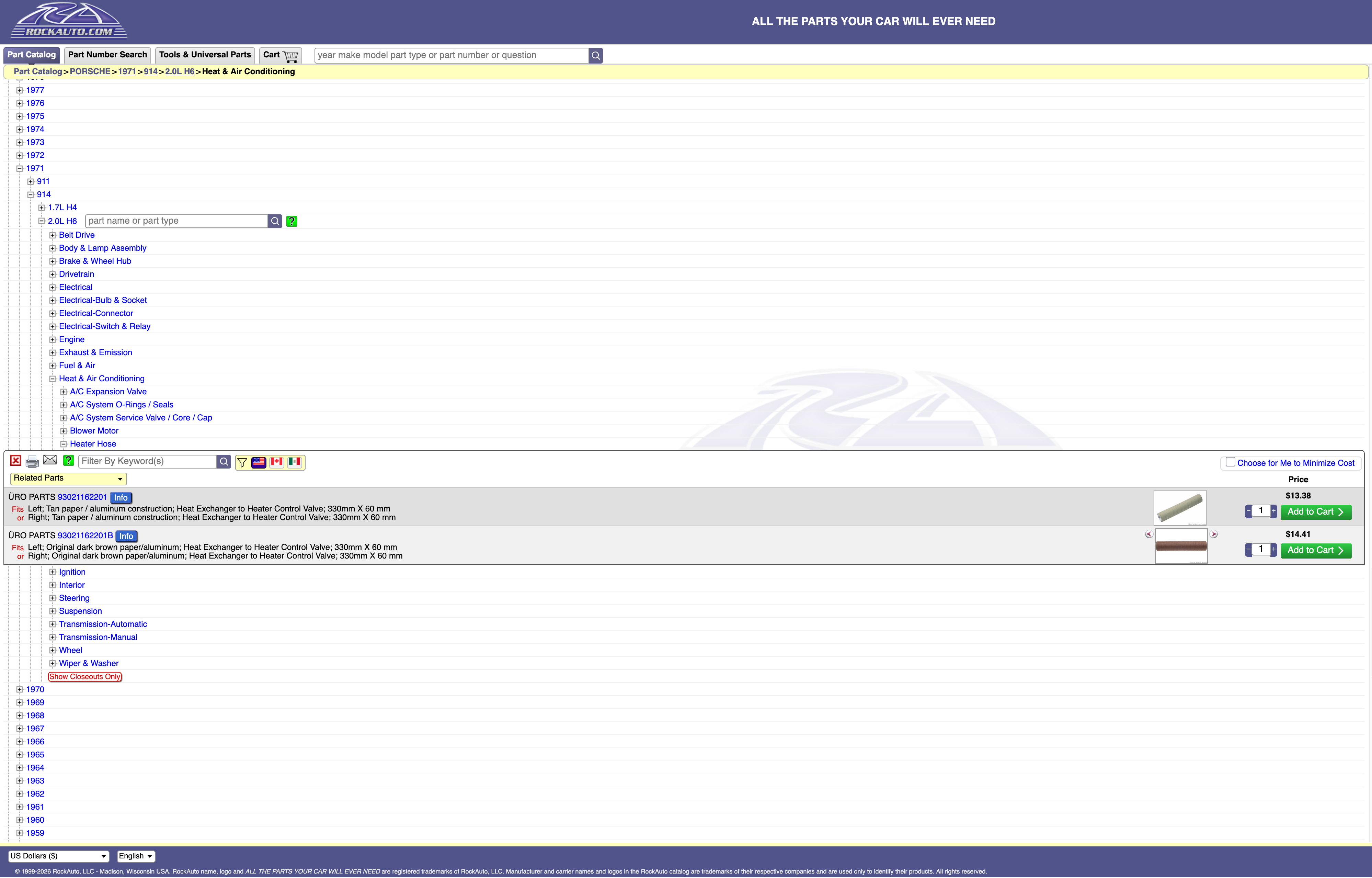
Task: Click the tan heater hose thumbnail
Action: pyautogui.click(x=1179, y=507)
